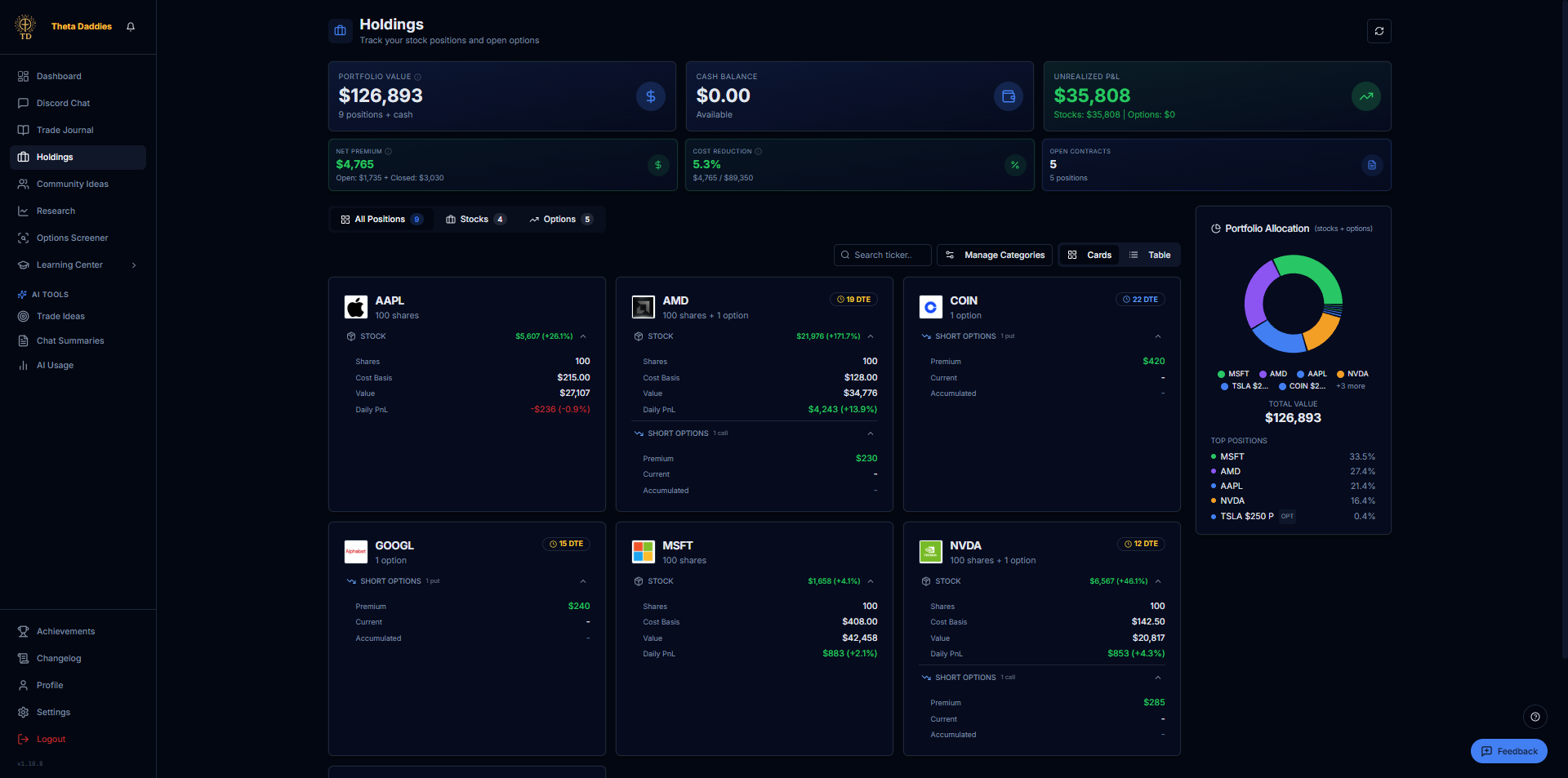
Task: Open Chat Summaries from the sidebar
Action: coord(78,340)
